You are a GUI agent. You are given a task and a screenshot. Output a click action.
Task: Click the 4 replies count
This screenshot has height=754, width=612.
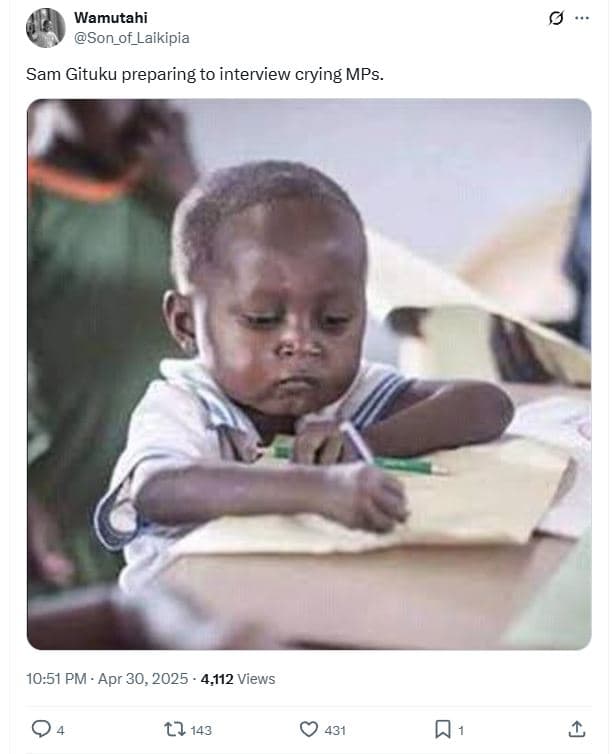[60, 730]
